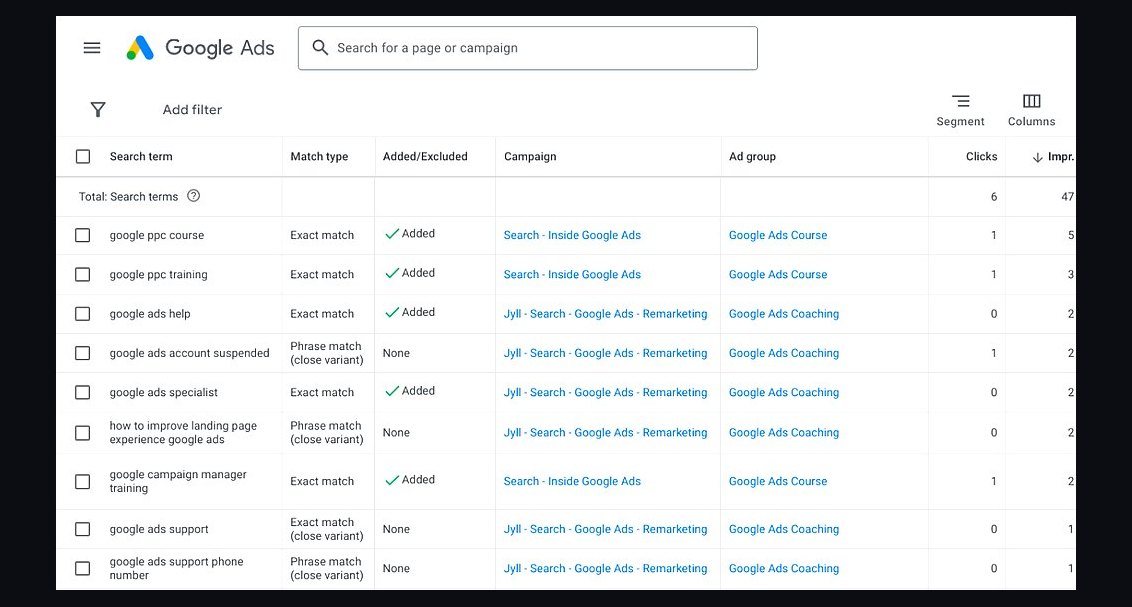
Task: Check the google ppc training row
Action: pyautogui.click(x=83, y=274)
